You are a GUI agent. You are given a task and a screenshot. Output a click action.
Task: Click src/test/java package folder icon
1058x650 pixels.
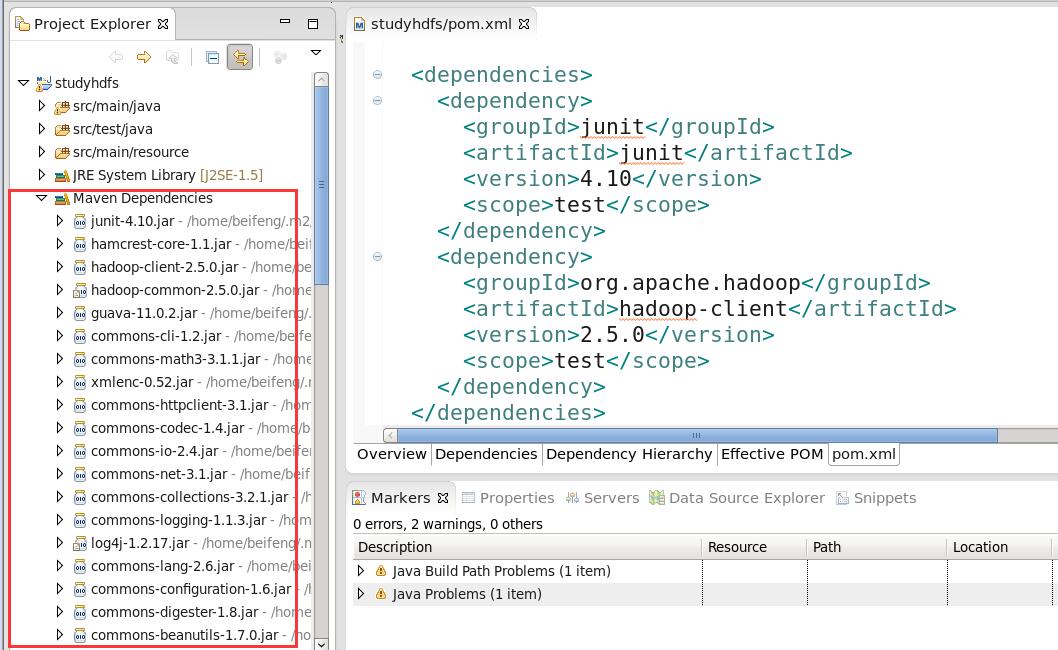[62, 130]
